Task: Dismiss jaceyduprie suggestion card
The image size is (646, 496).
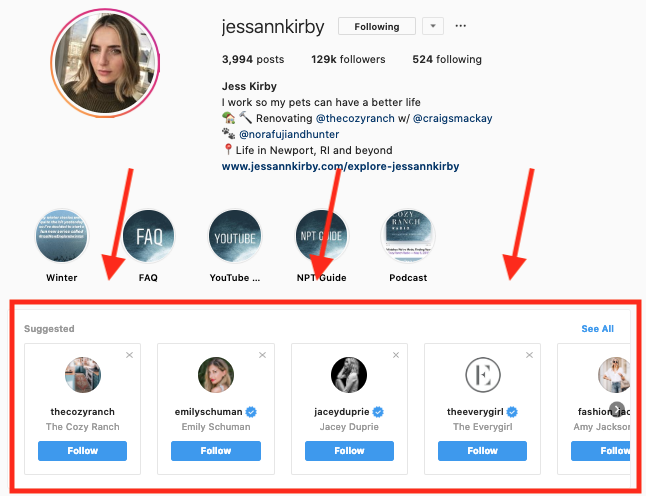Action: pyautogui.click(x=396, y=355)
